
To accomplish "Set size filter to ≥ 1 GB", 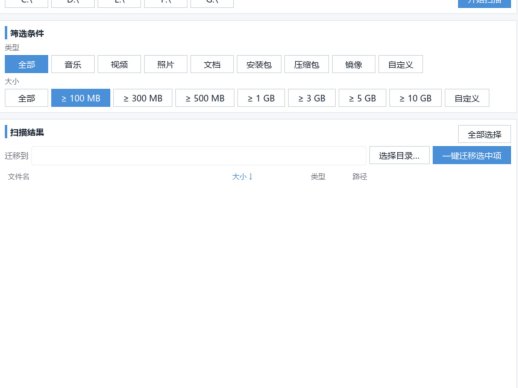I will pyautogui.click(x=261, y=98).
